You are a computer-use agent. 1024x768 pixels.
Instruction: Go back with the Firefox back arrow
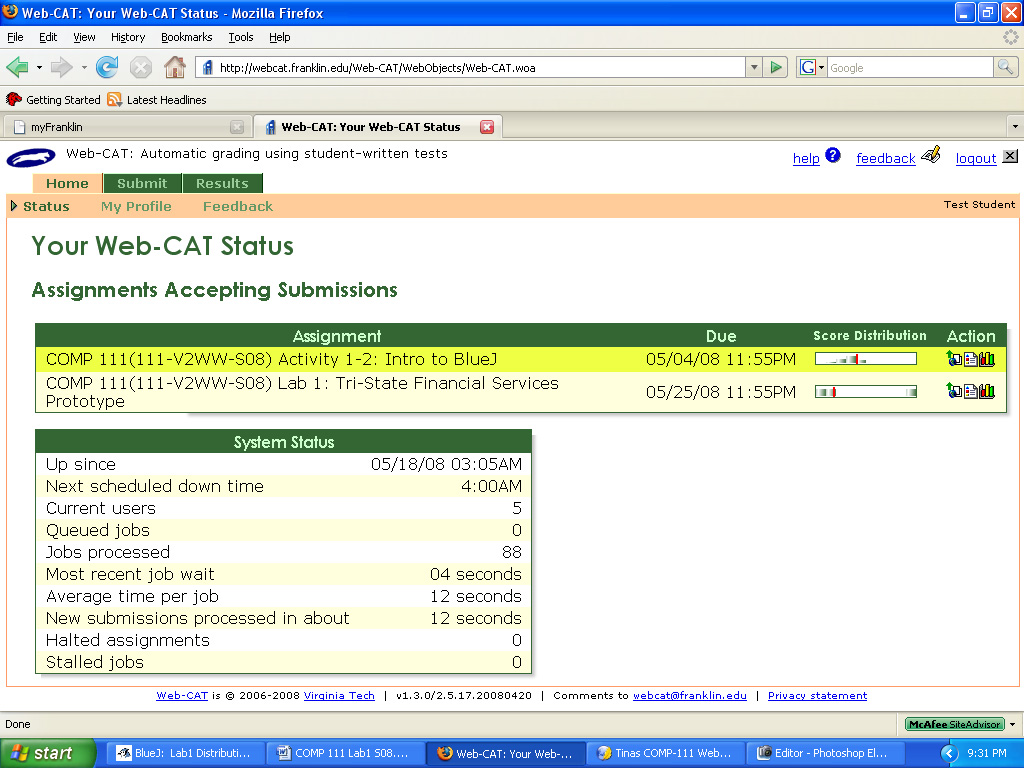(x=18, y=67)
